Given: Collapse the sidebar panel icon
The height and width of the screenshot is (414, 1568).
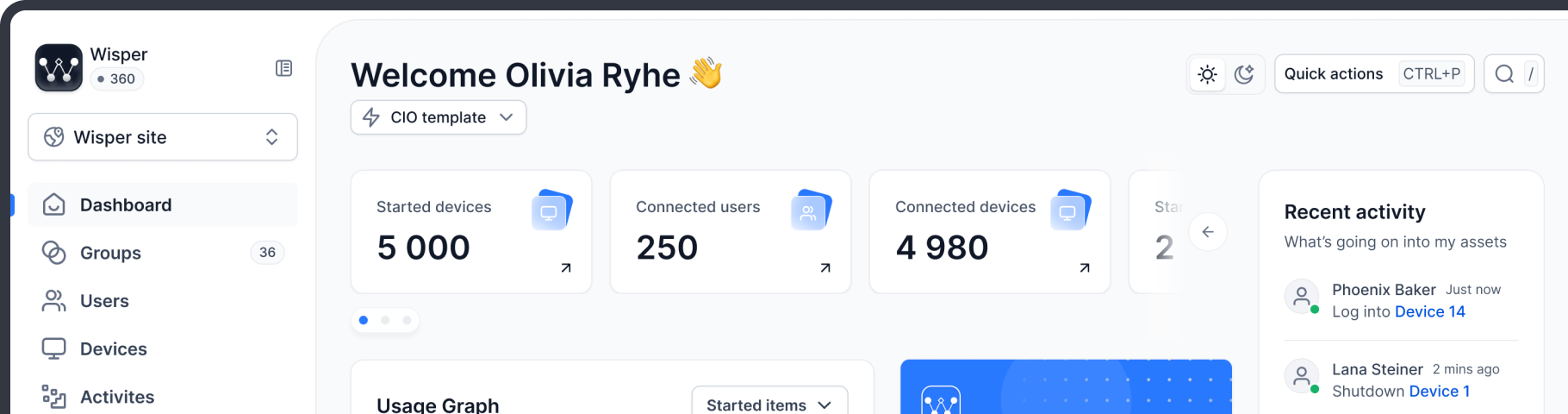Looking at the screenshot, I should pyautogui.click(x=283, y=68).
